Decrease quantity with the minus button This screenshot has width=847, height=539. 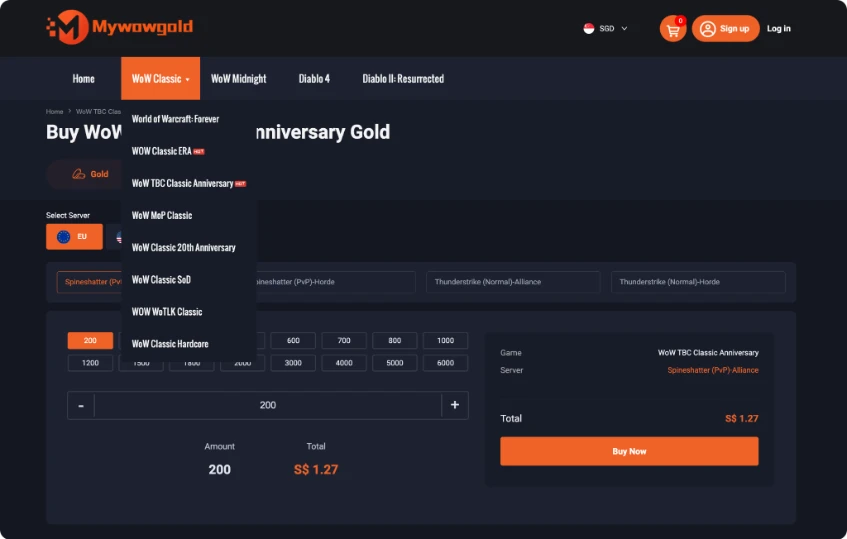click(81, 405)
